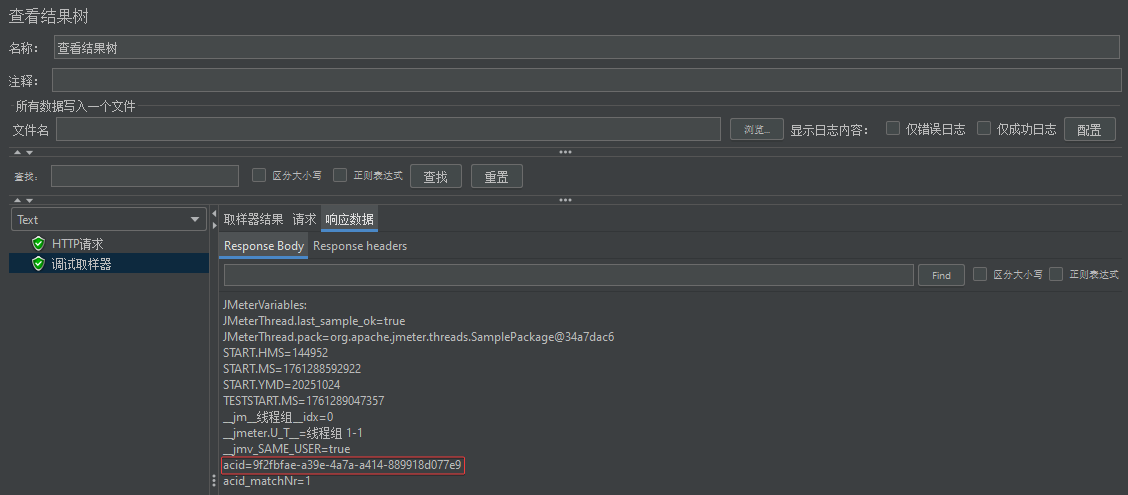Switch to the 取样器结果 tab
This screenshot has height=495, width=1128.
[x=253, y=219]
